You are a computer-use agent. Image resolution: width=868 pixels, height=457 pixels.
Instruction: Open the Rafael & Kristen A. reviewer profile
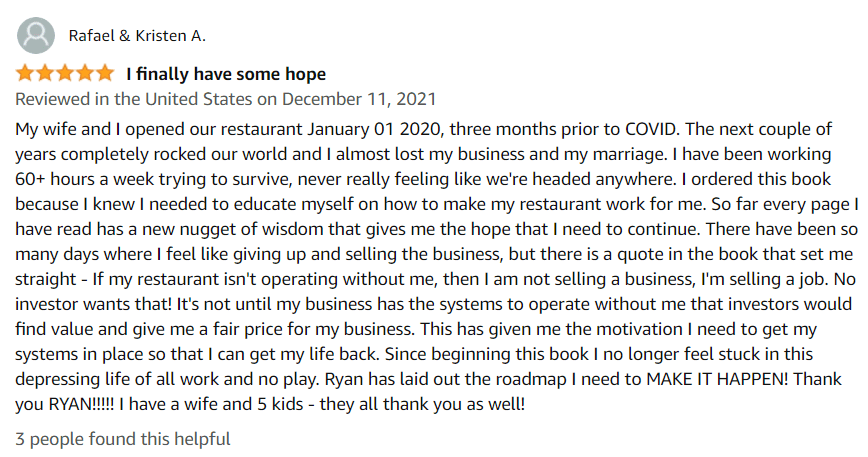click(137, 36)
